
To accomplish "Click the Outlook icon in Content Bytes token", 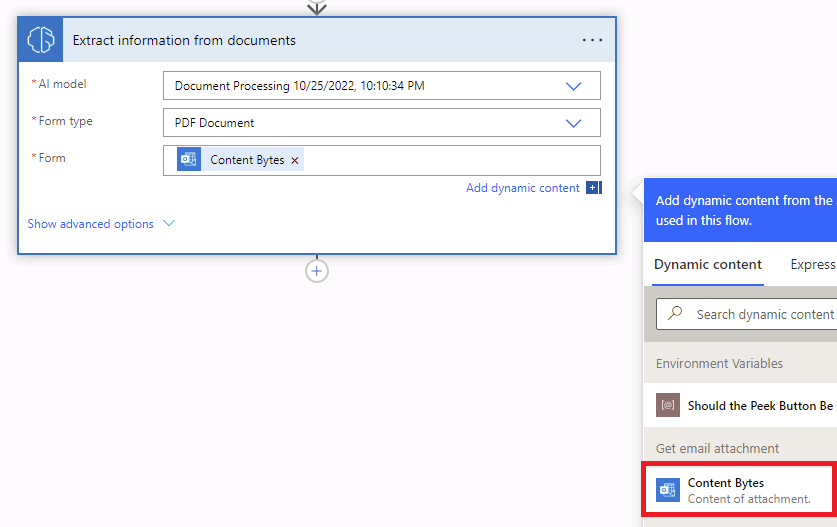I will tap(189, 160).
